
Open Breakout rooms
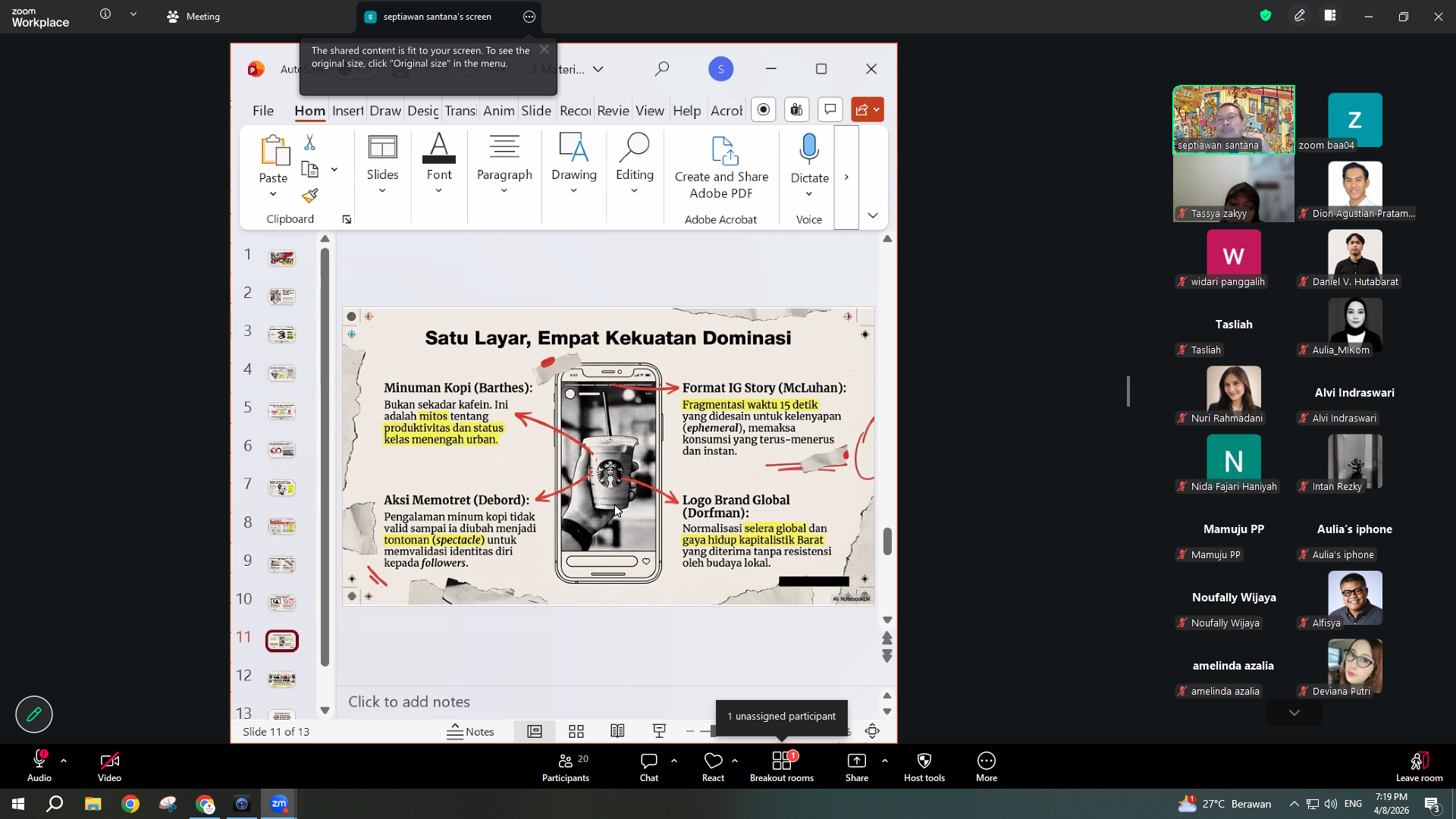coord(782,767)
